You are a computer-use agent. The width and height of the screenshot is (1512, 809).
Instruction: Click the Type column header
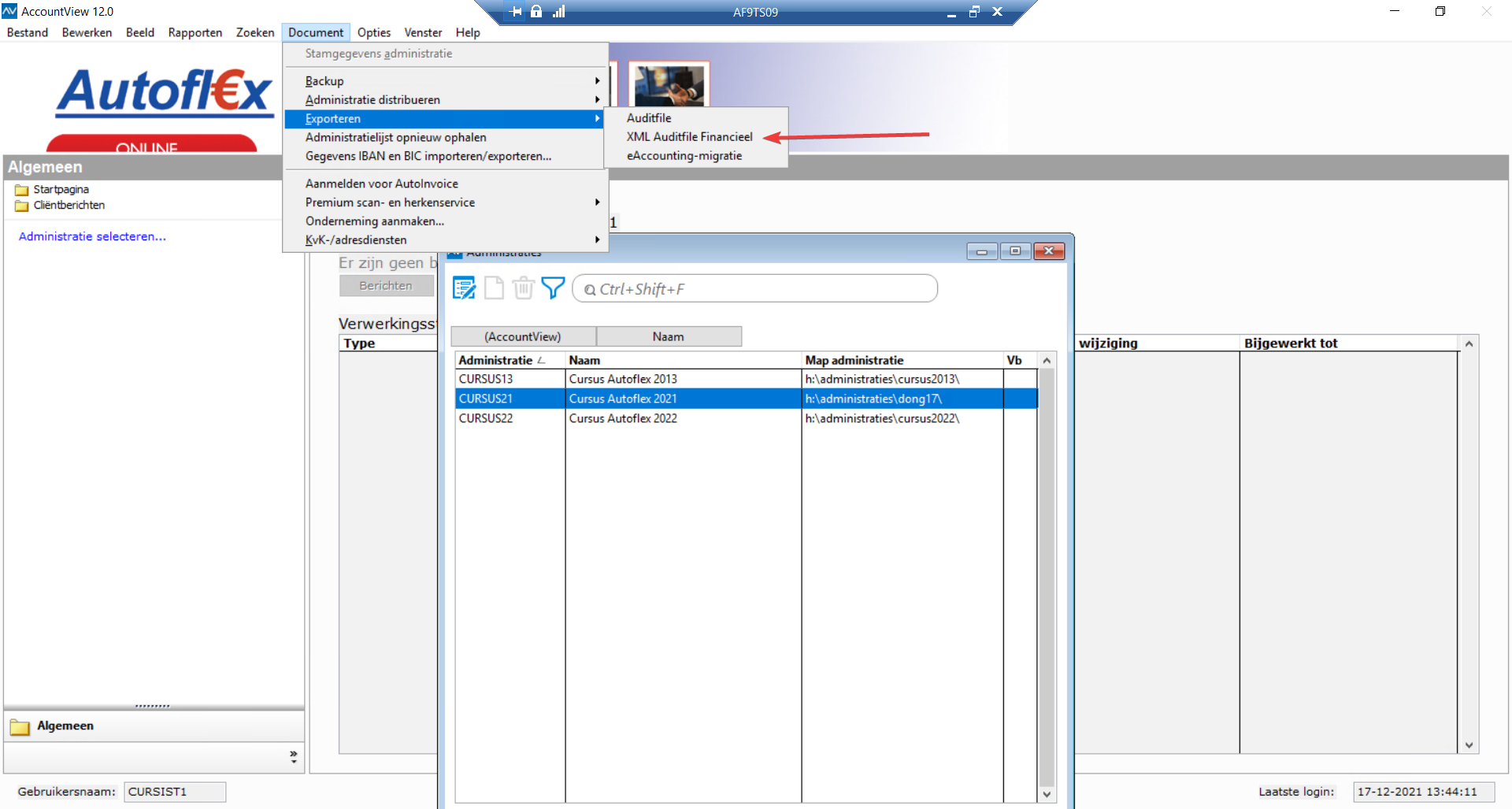(x=387, y=343)
